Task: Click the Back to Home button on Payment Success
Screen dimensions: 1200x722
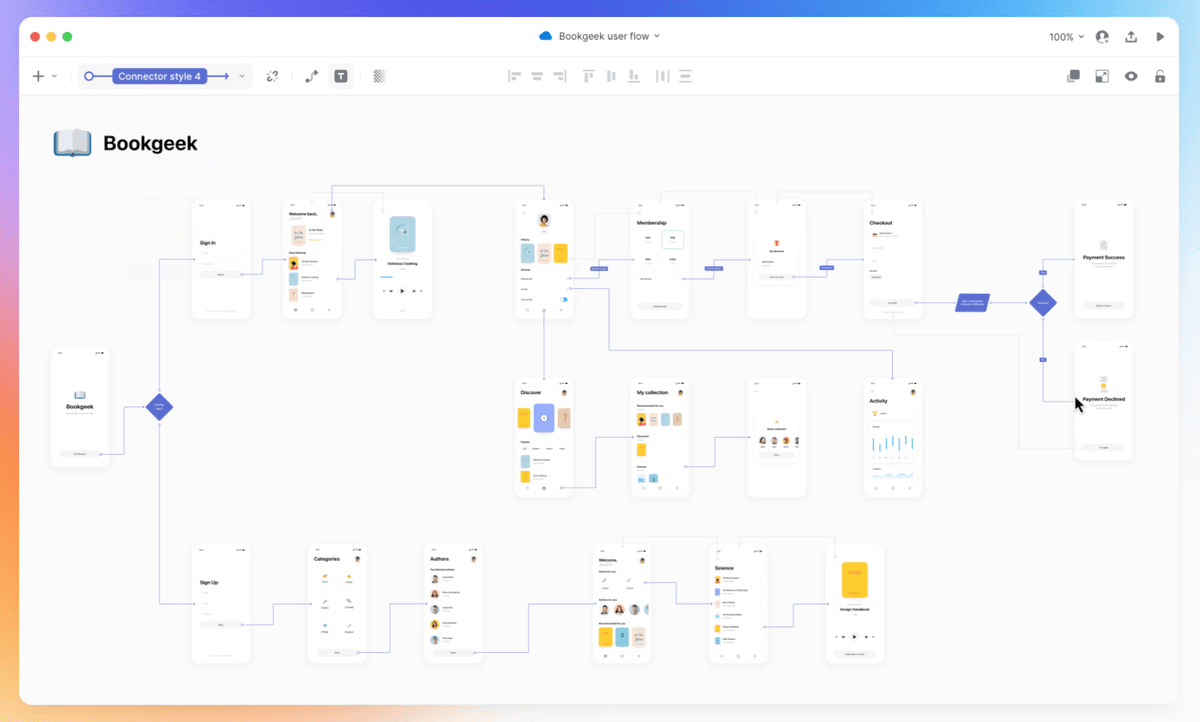Action: click(1104, 305)
